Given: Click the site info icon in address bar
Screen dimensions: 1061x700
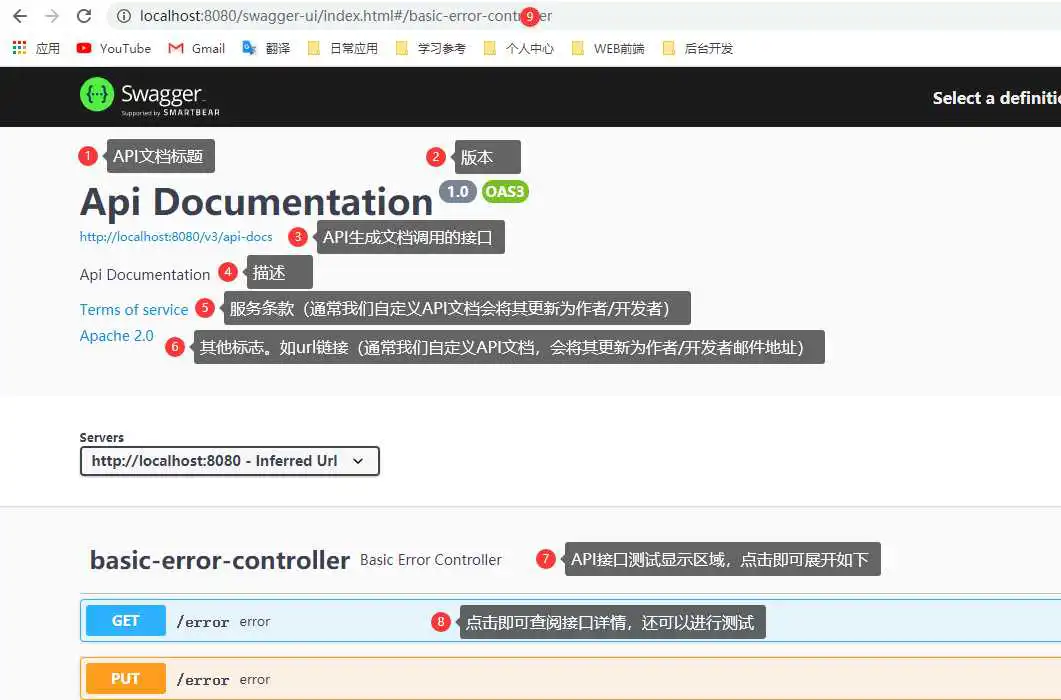Looking at the screenshot, I should tap(124, 16).
